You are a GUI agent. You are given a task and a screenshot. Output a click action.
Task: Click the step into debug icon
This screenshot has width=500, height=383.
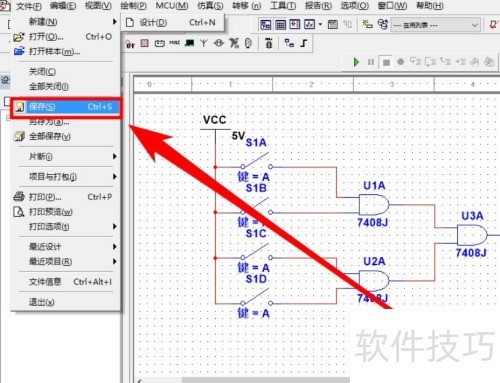(x=415, y=61)
